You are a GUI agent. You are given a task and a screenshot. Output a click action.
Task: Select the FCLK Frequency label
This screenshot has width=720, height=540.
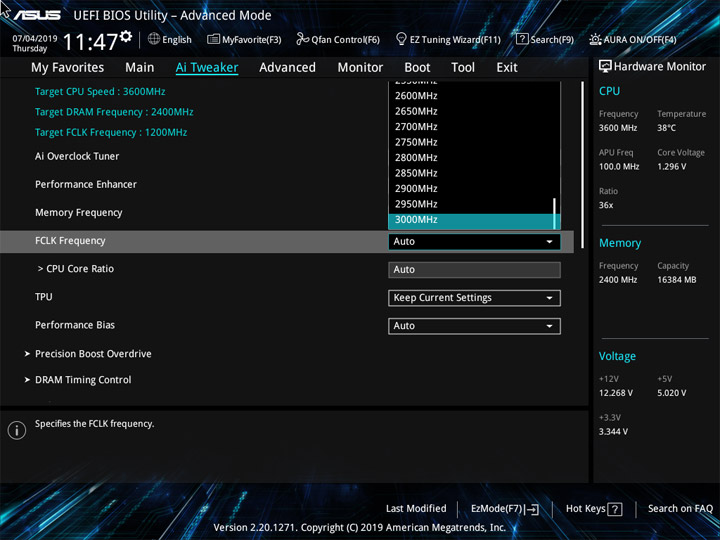click(x=70, y=241)
